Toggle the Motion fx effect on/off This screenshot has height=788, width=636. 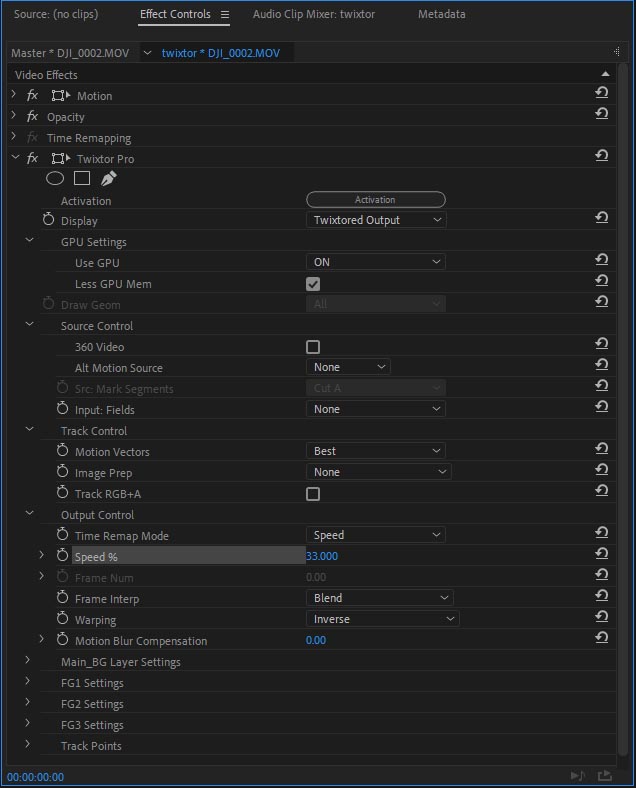[32, 95]
